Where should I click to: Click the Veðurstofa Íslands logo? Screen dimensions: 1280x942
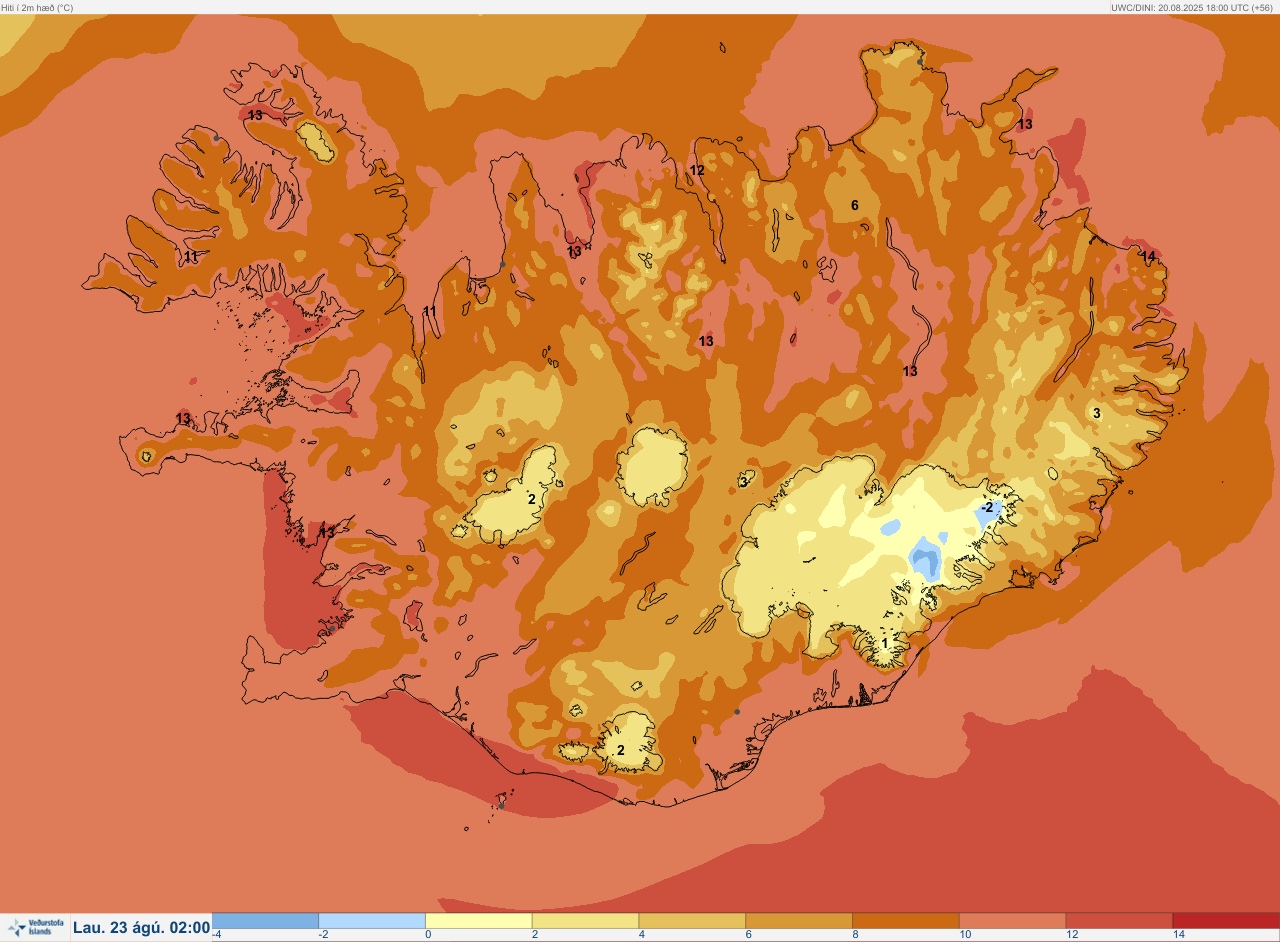[x=34, y=927]
